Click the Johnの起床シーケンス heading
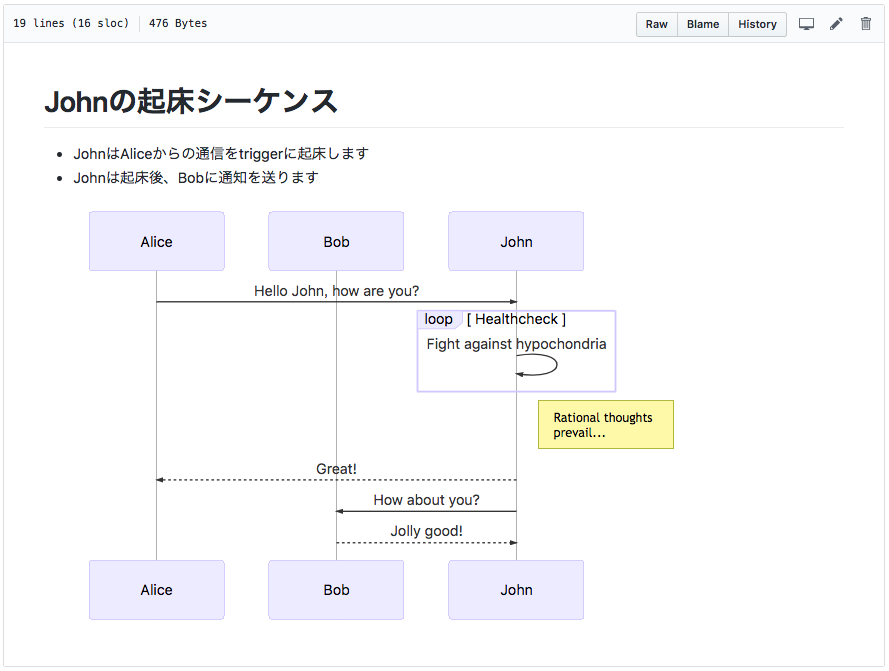889x671 pixels. (x=191, y=101)
